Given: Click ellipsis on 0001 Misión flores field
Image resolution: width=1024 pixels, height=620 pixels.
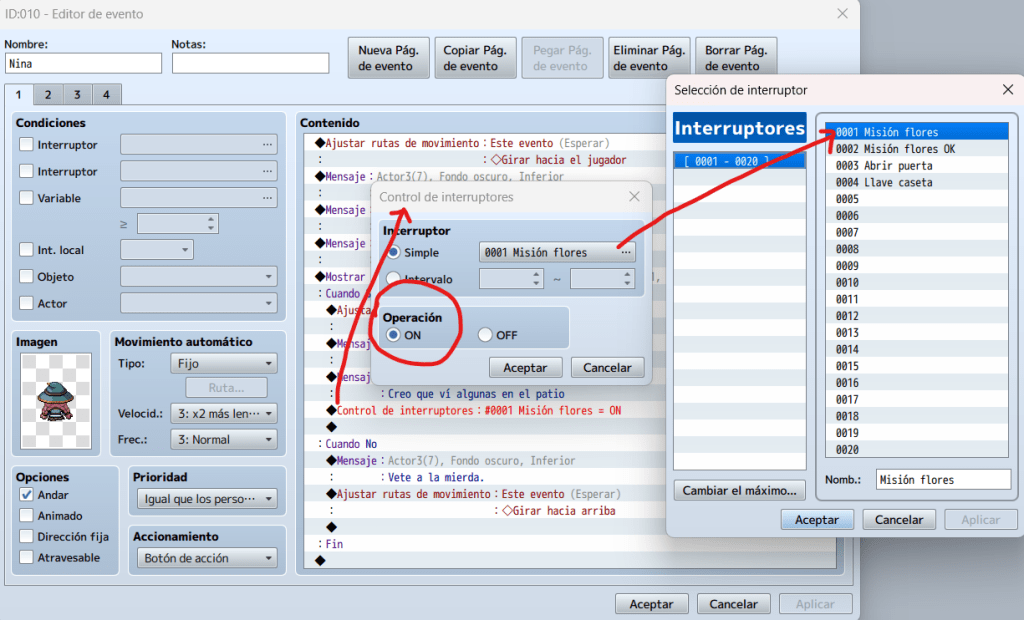Looking at the screenshot, I should 626,252.
